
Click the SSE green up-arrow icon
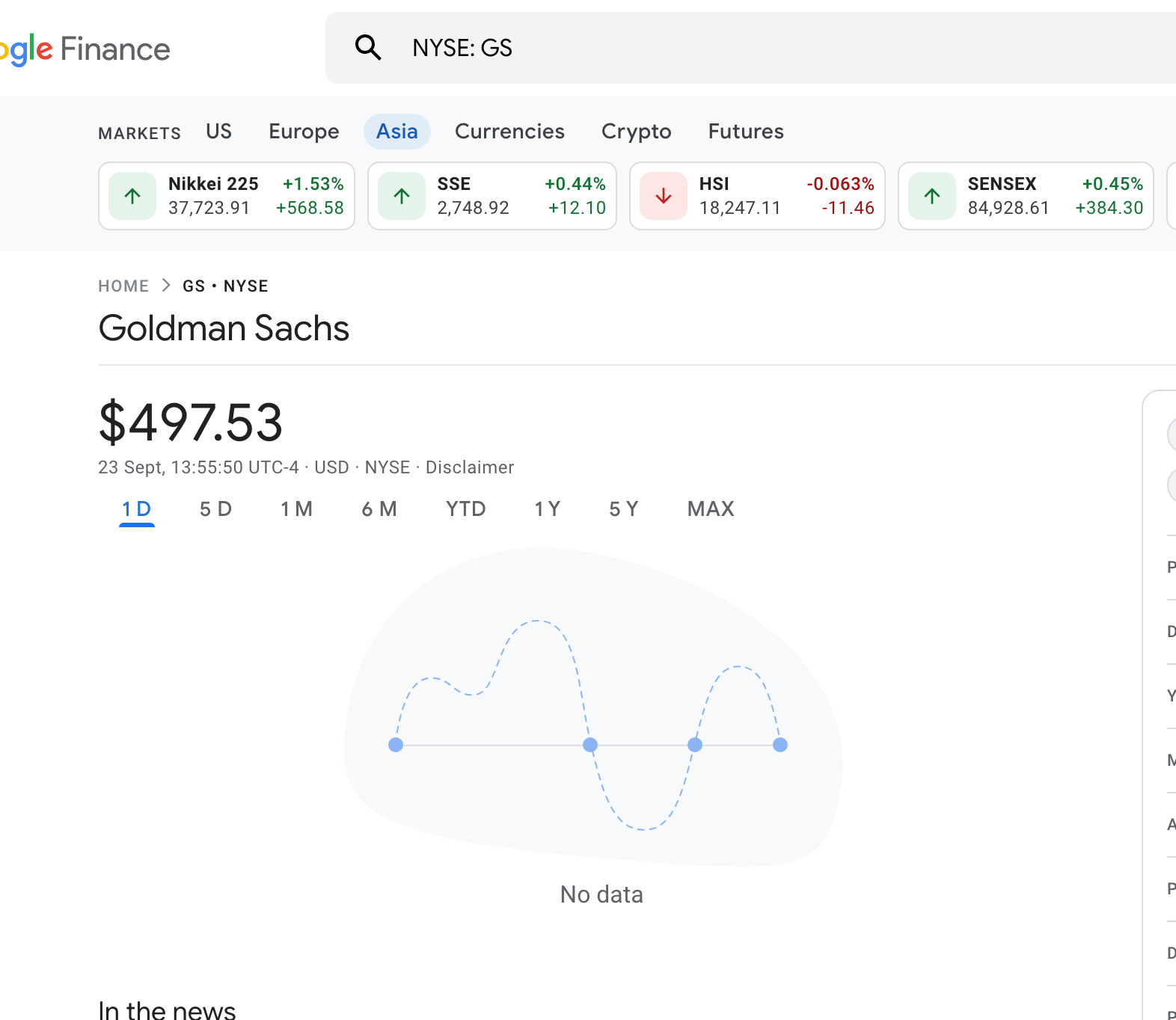click(402, 196)
